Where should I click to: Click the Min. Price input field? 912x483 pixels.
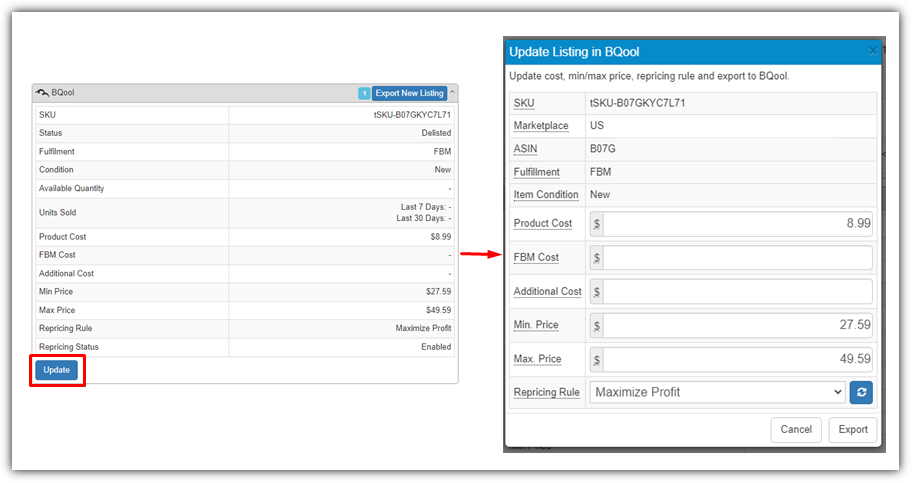(x=738, y=325)
